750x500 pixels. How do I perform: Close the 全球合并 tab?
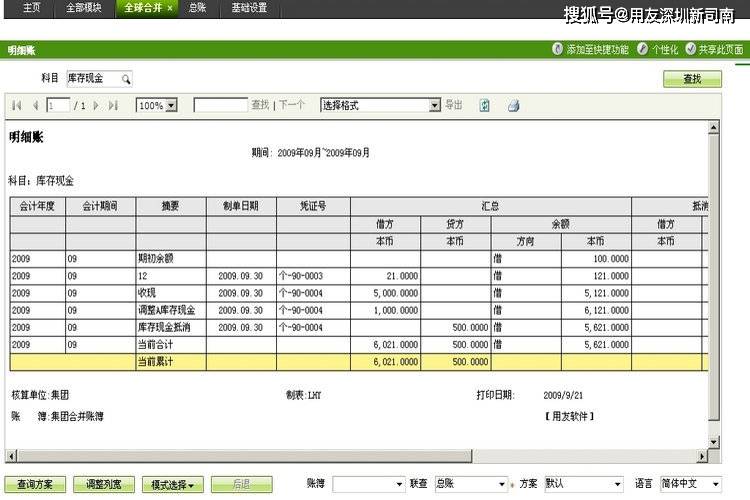click(x=169, y=7)
